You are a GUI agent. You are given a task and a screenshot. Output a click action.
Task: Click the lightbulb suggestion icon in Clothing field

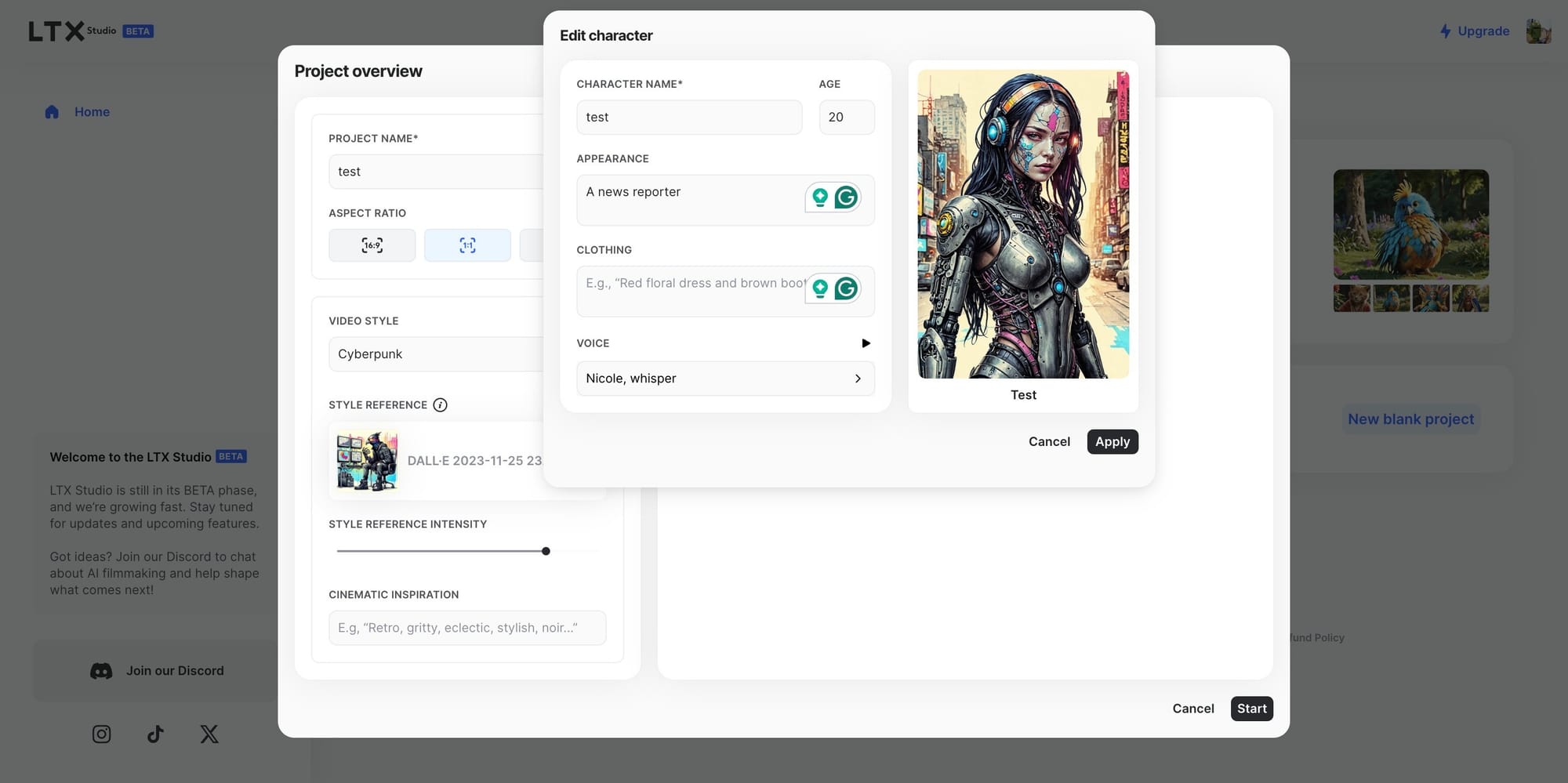click(x=820, y=288)
